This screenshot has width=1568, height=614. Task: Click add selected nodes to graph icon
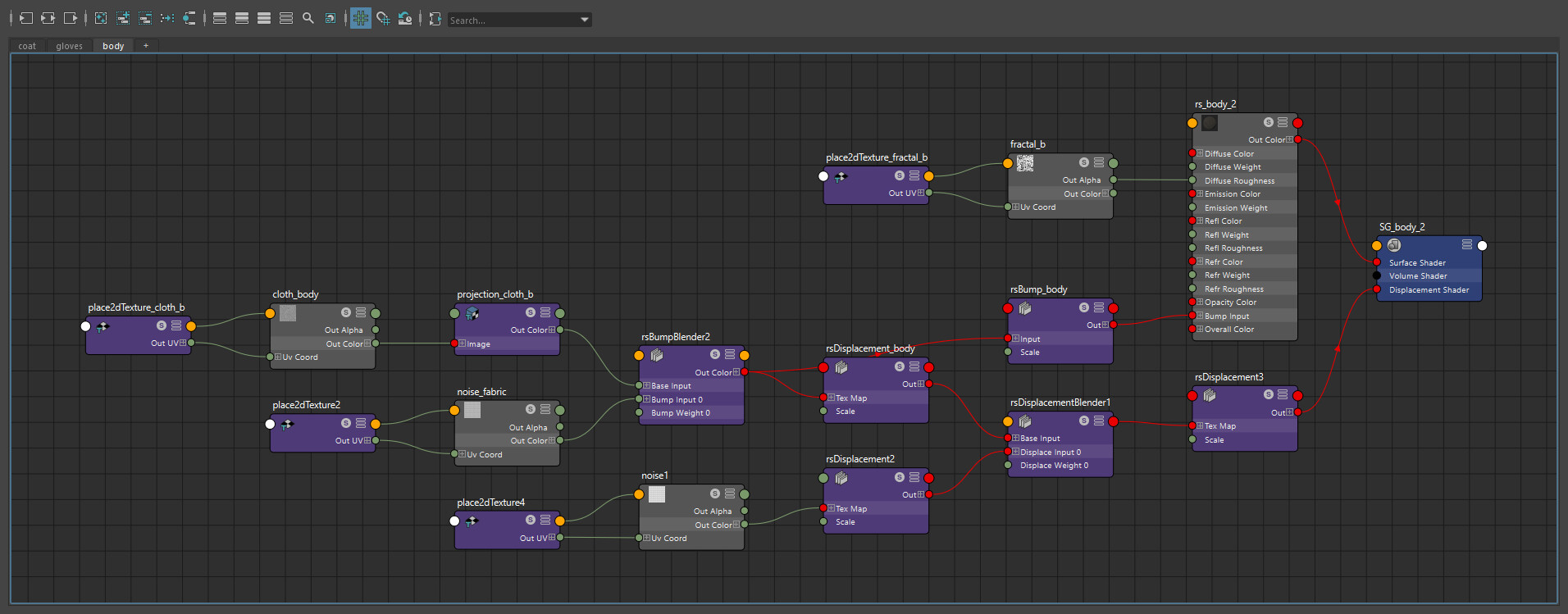pyautogui.click(x=123, y=18)
